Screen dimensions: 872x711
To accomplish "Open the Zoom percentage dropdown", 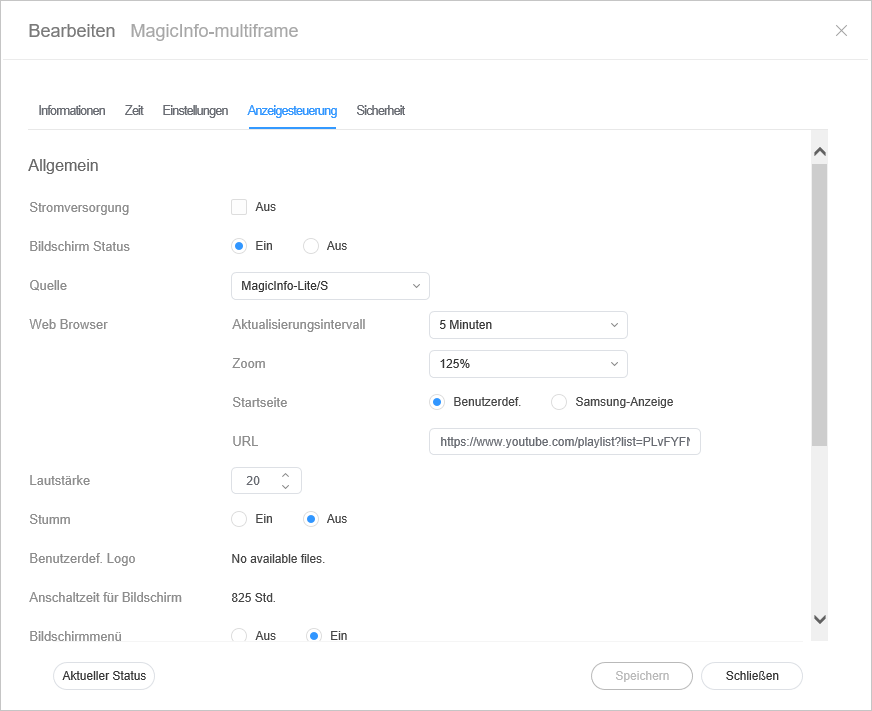I will (527, 364).
